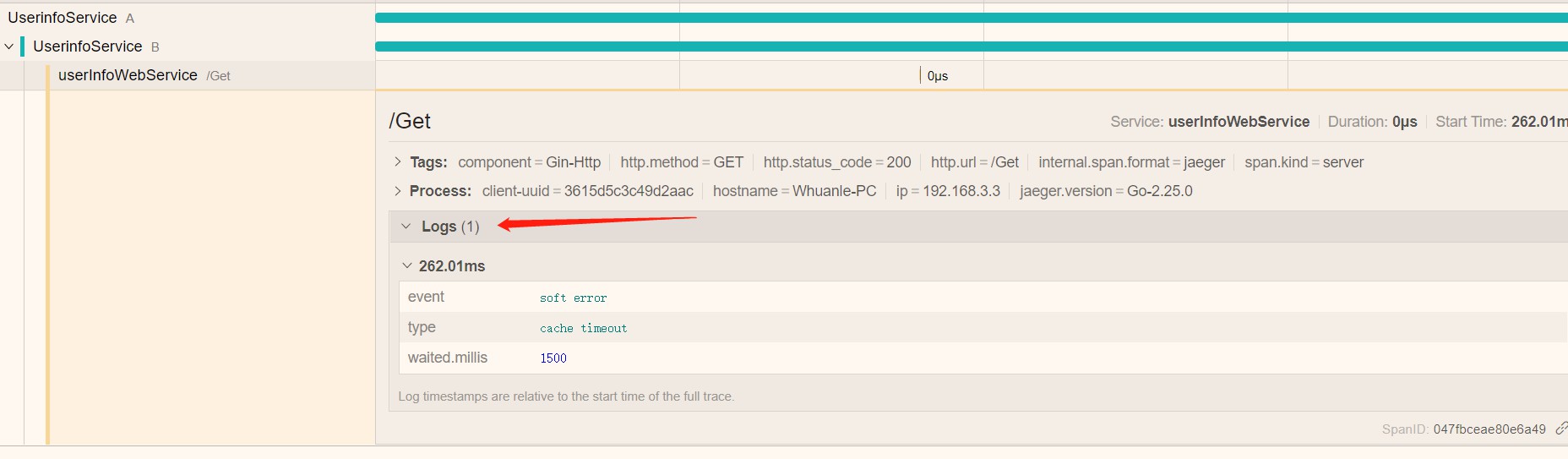1568x459 pixels.
Task: Click the SpanID deep link icon
Action: click(x=1560, y=429)
